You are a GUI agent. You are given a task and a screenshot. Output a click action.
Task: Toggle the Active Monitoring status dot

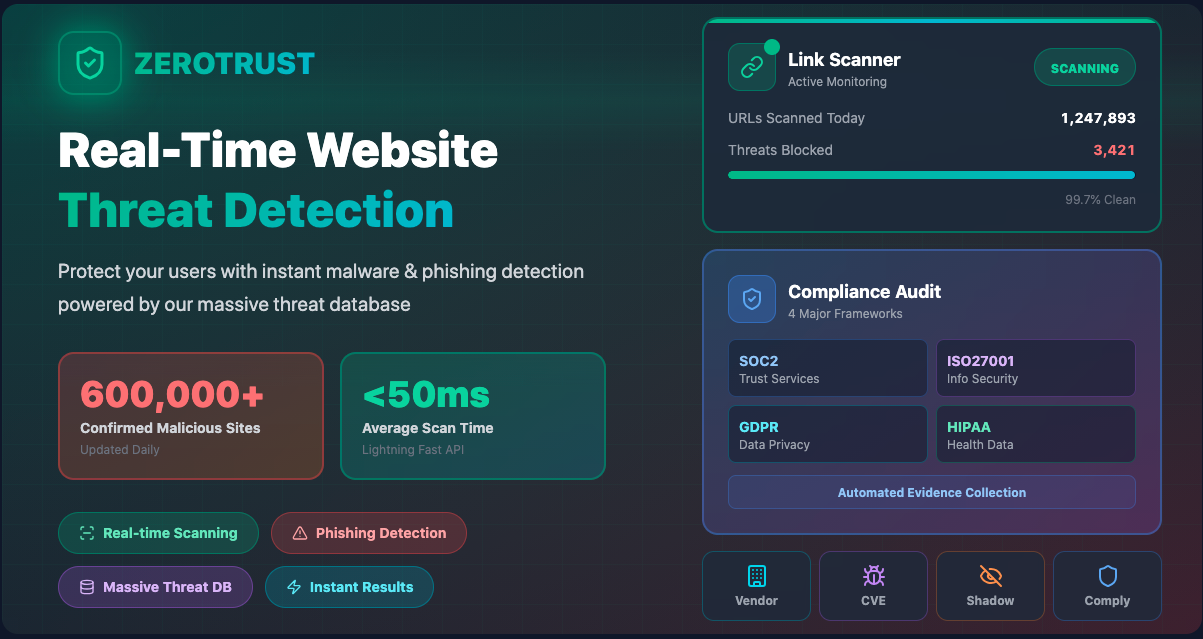770,45
